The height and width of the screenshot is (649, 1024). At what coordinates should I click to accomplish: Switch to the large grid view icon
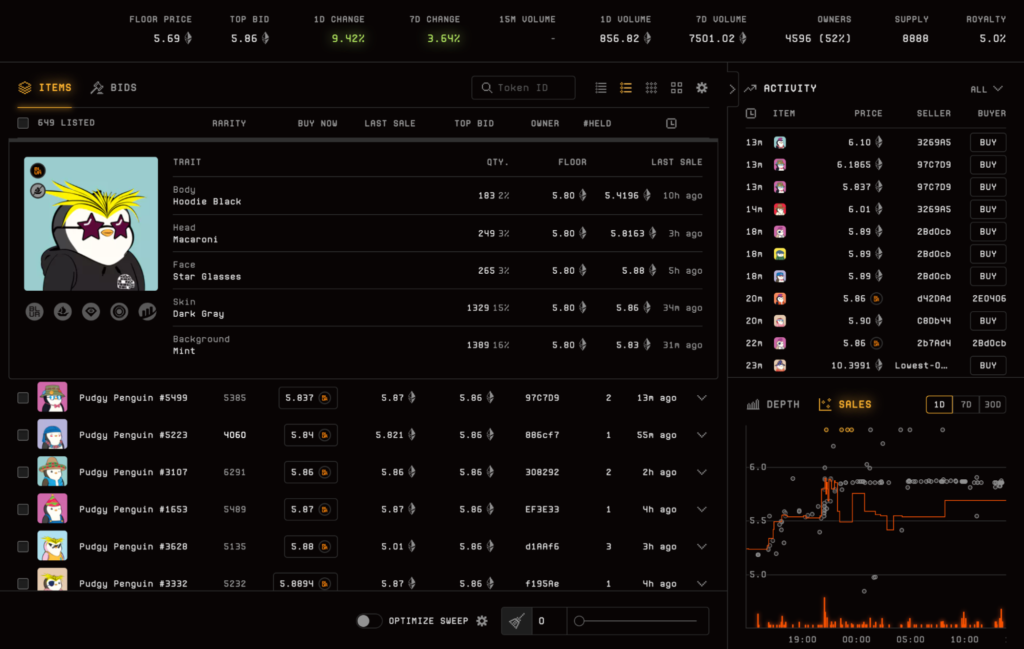677,88
